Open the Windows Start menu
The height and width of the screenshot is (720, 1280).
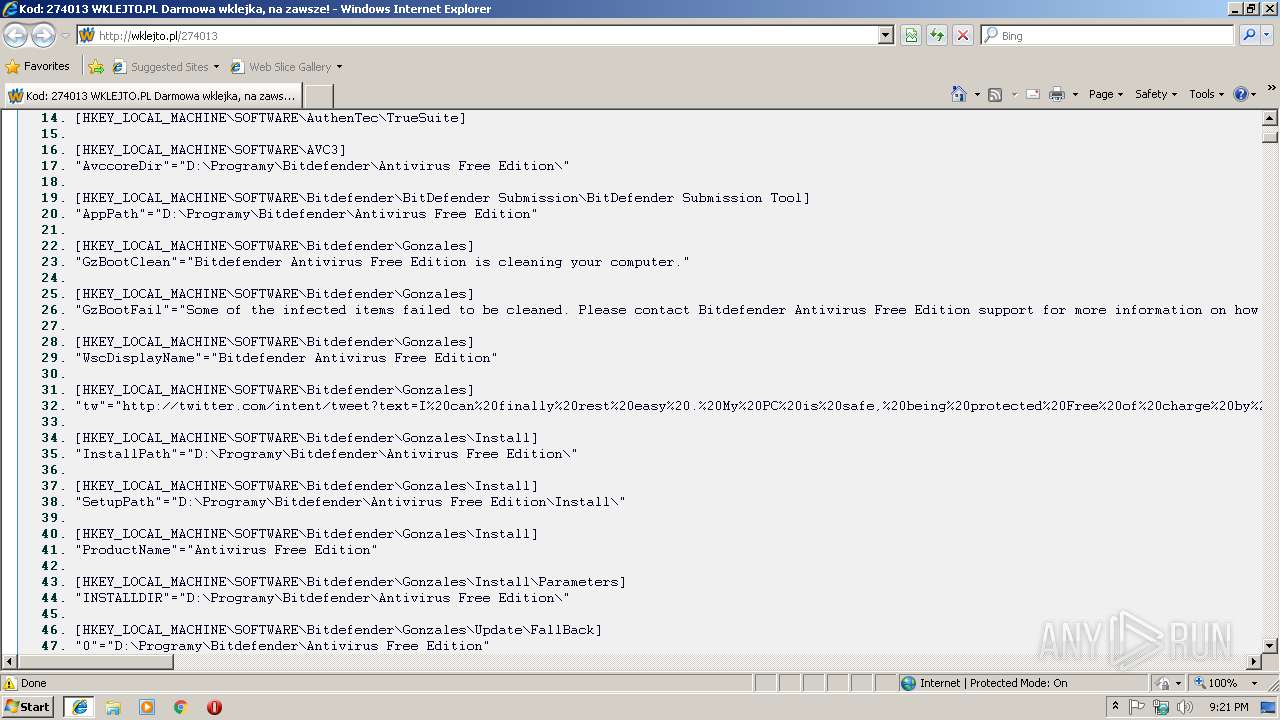[x=28, y=707]
